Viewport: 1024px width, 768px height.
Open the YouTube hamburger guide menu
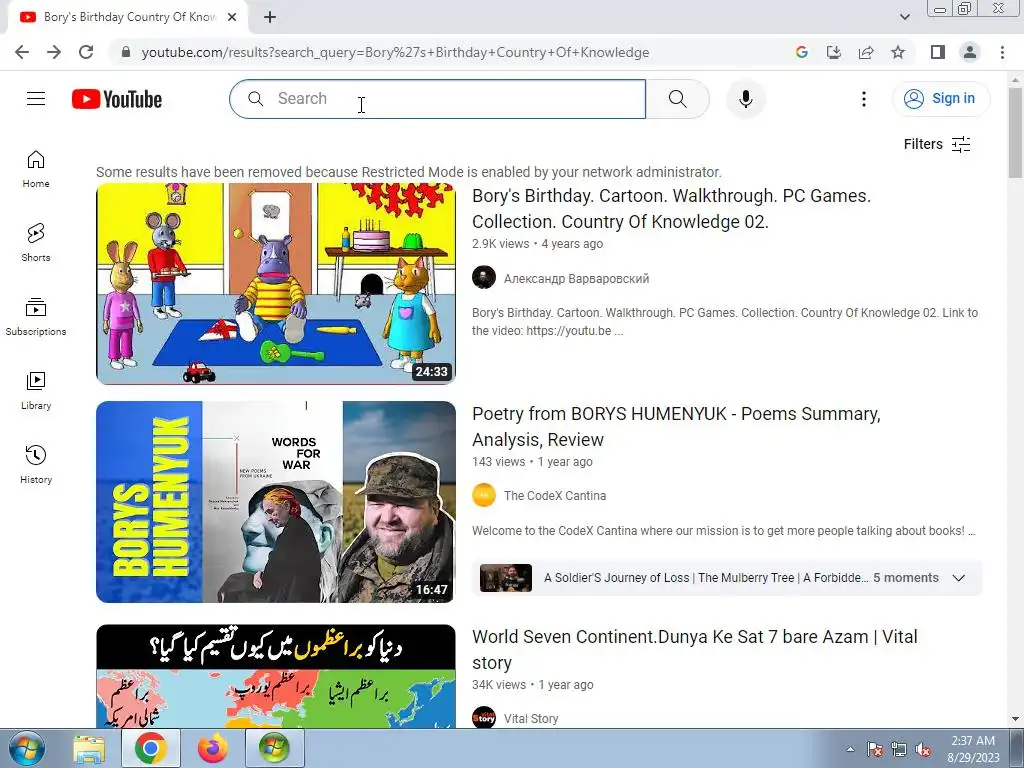[36, 99]
